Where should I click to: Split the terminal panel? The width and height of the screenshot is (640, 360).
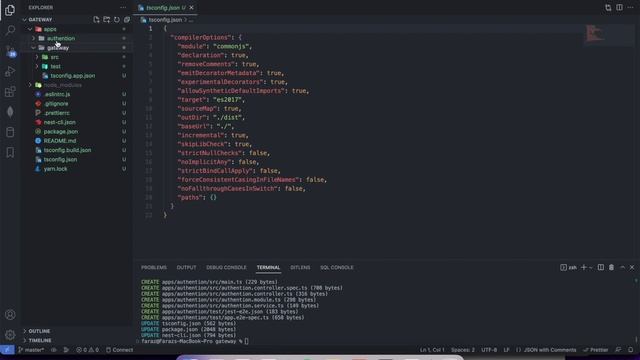pyautogui.click(x=601, y=267)
